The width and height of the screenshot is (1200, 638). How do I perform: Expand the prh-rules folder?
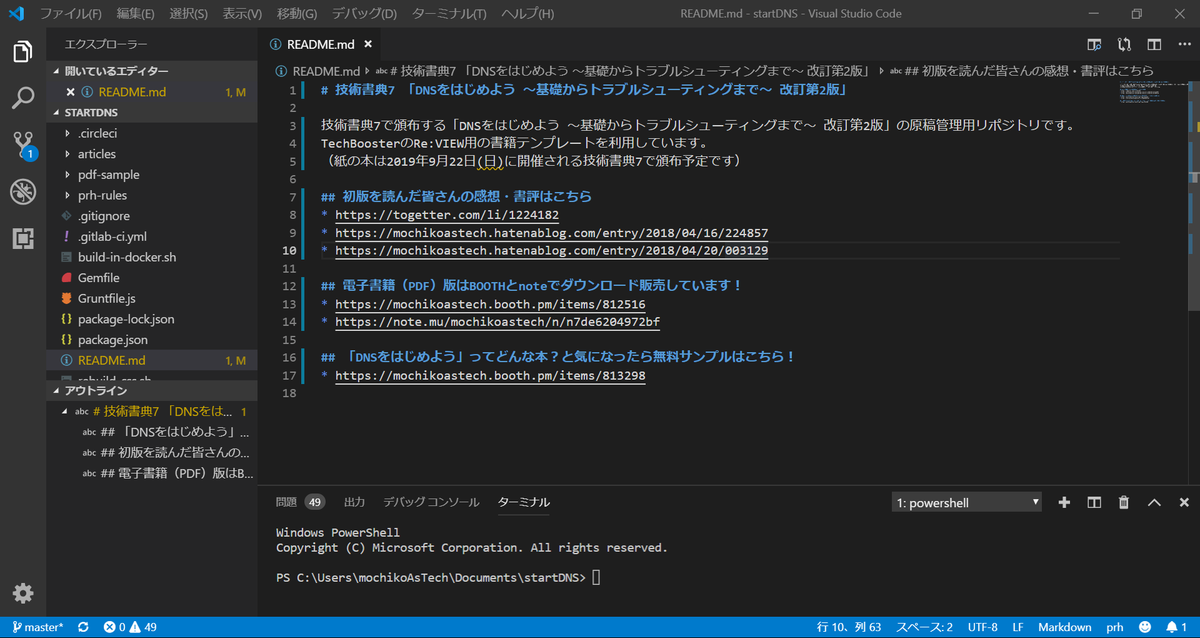tap(152, 195)
